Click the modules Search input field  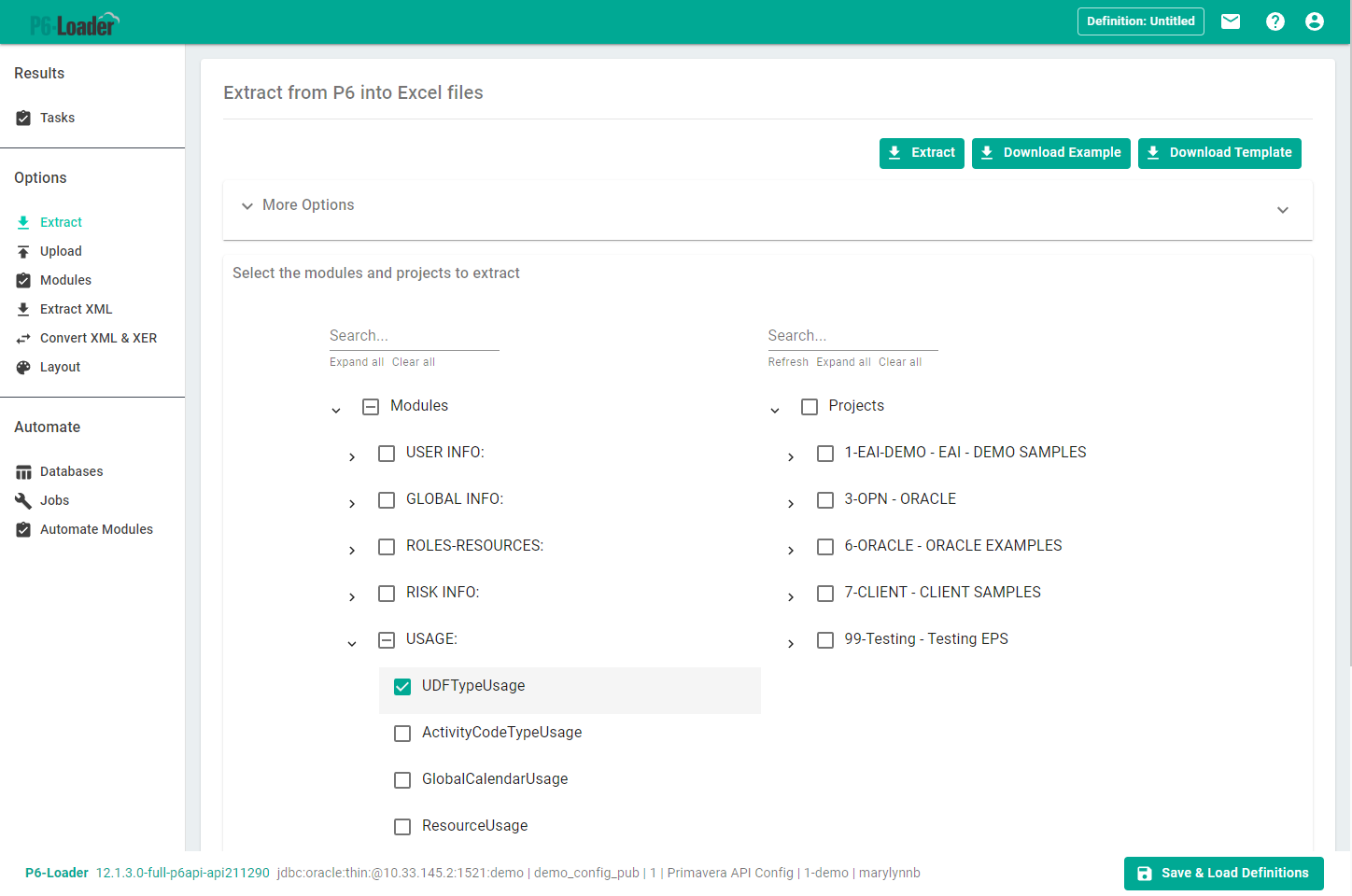414,336
